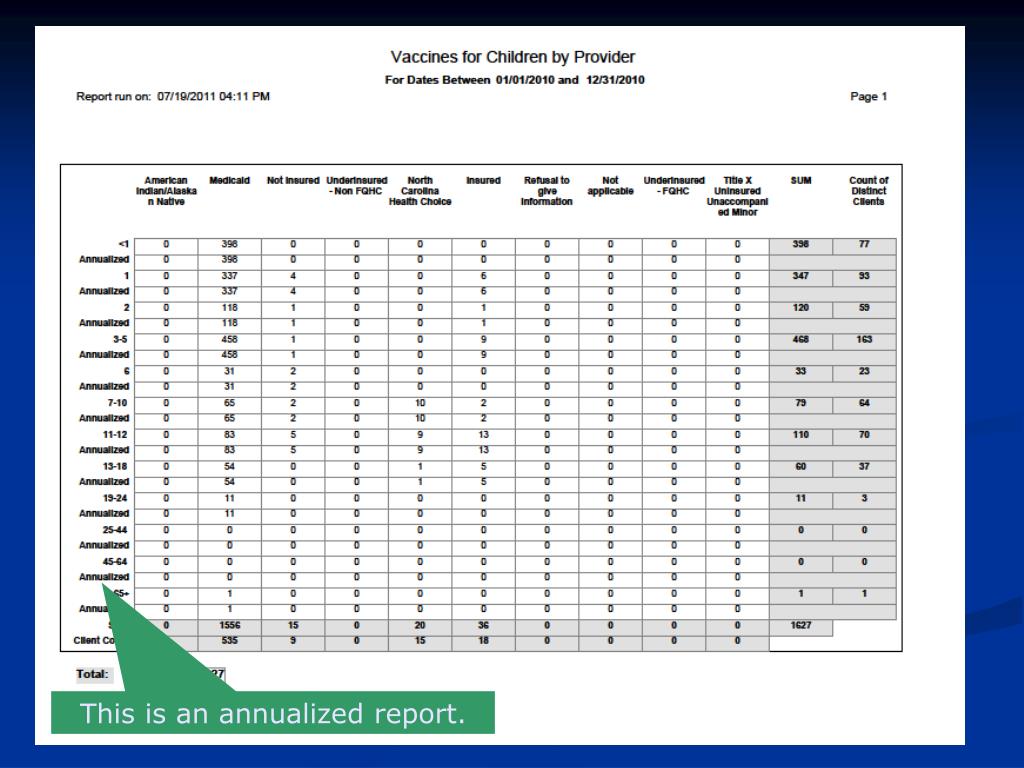1024x768 pixels.
Task: Select the distinct clients count 64
Action: tap(864, 403)
